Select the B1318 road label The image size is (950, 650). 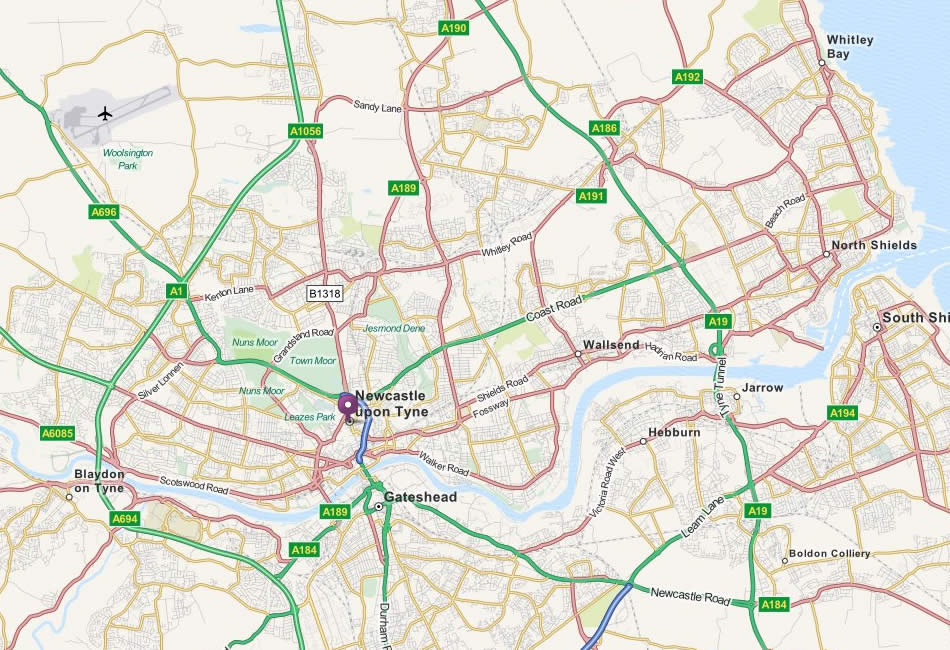coord(325,294)
